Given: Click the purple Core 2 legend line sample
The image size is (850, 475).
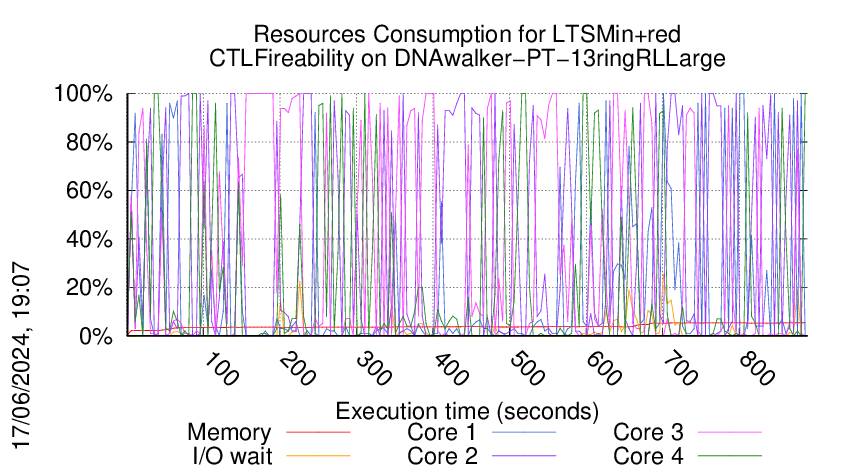Looking at the screenshot, I should point(524,456).
